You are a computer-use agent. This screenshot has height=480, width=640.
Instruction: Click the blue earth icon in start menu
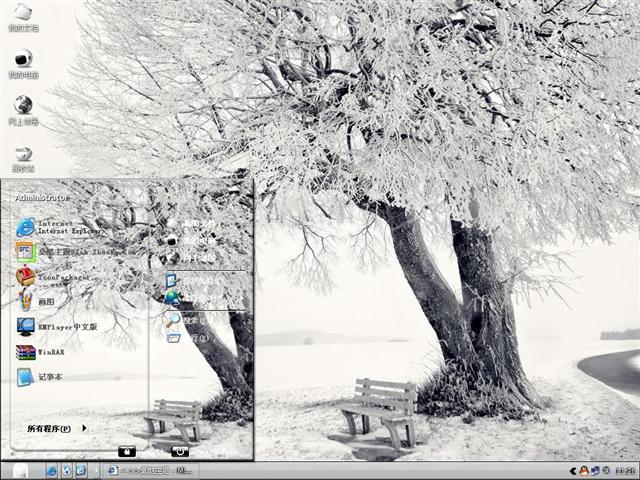coord(172,298)
